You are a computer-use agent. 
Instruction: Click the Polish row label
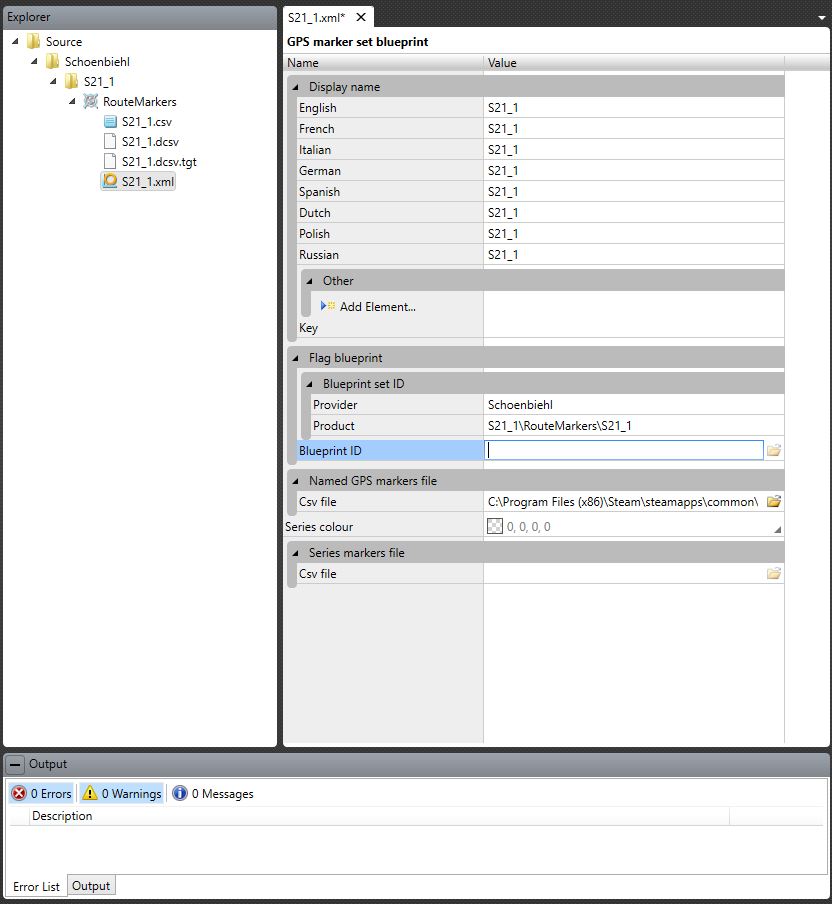314,233
